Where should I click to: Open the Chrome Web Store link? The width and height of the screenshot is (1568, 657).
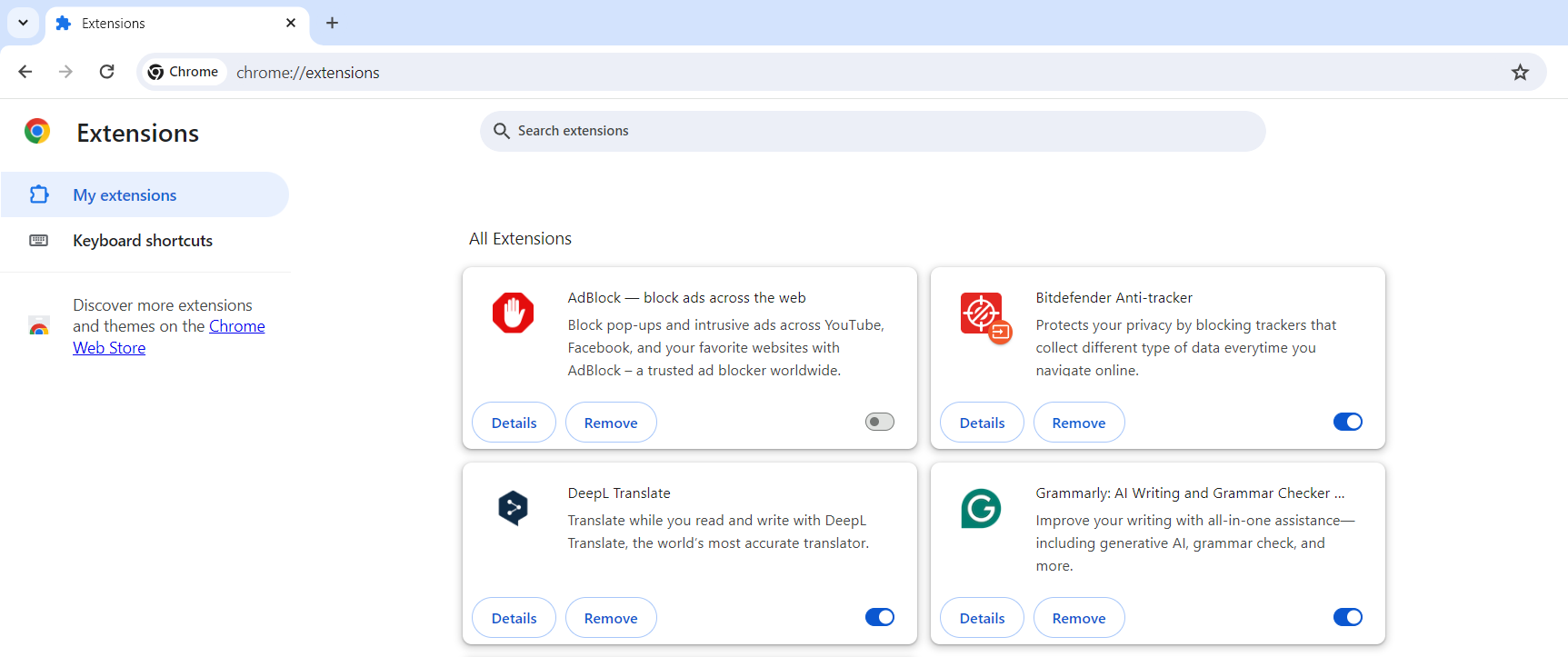236,327
